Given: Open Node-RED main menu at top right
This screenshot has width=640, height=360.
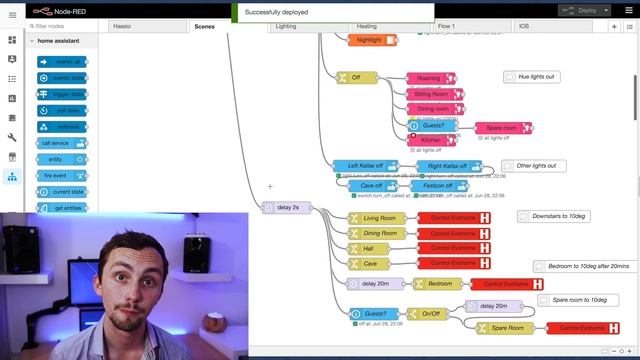Looking at the screenshot, I should 629,11.
